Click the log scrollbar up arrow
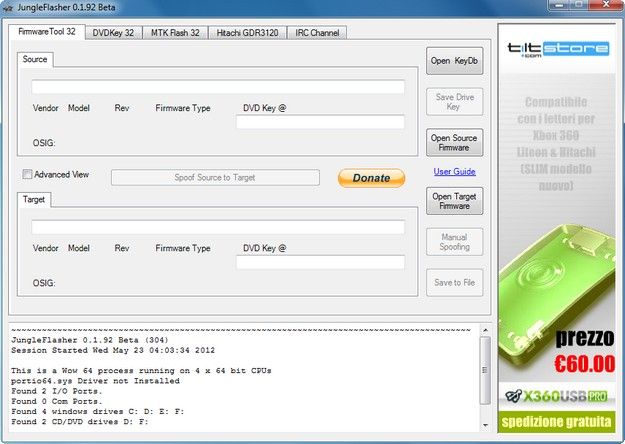The height and width of the screenshot is (444, 625). click(x=485, y=330)
